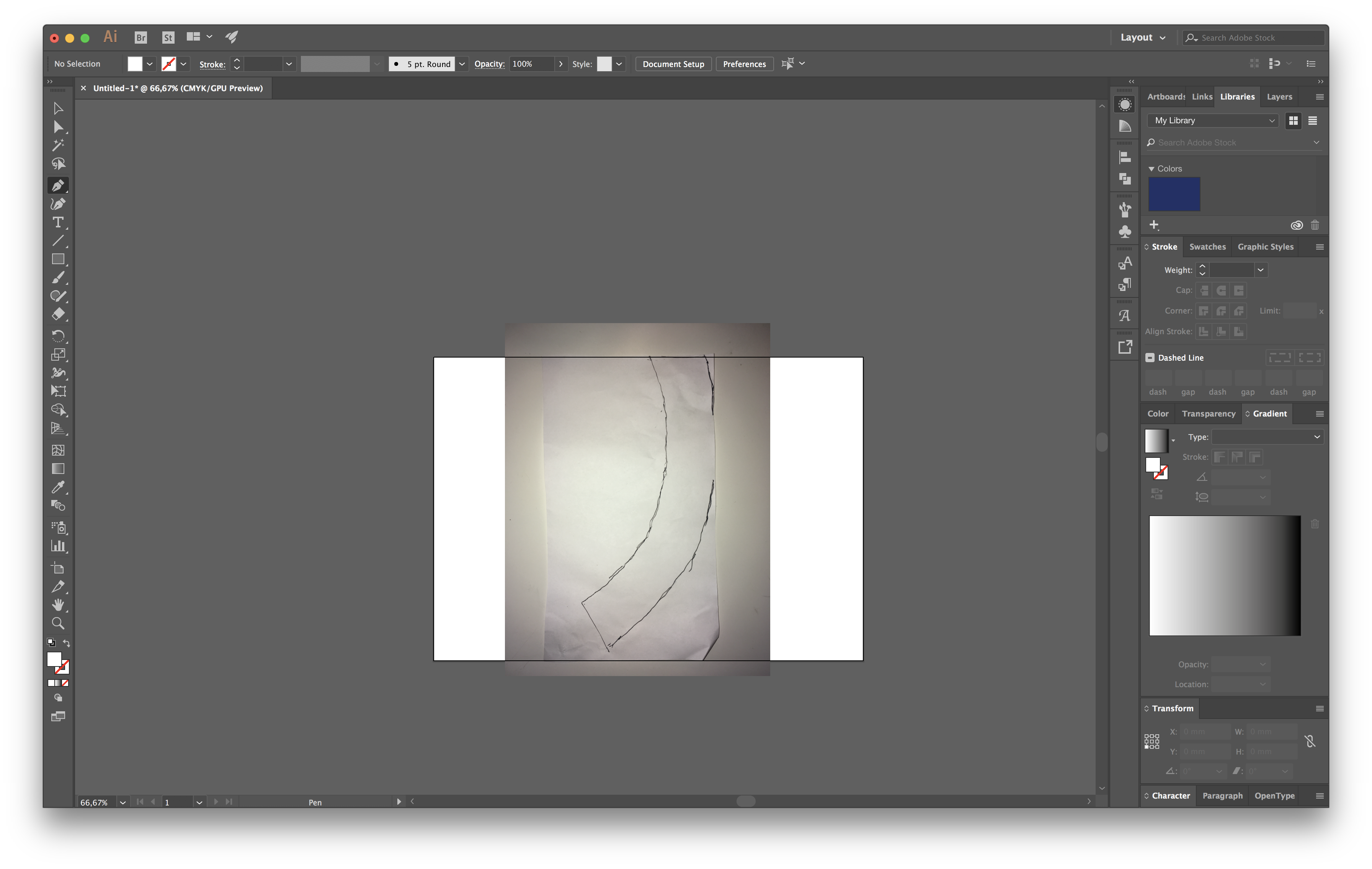Select the Rectangle tool
Image resolution: width=1372 pixels, height=869 pixels.
pyautogui.click(x=57, y=259)
